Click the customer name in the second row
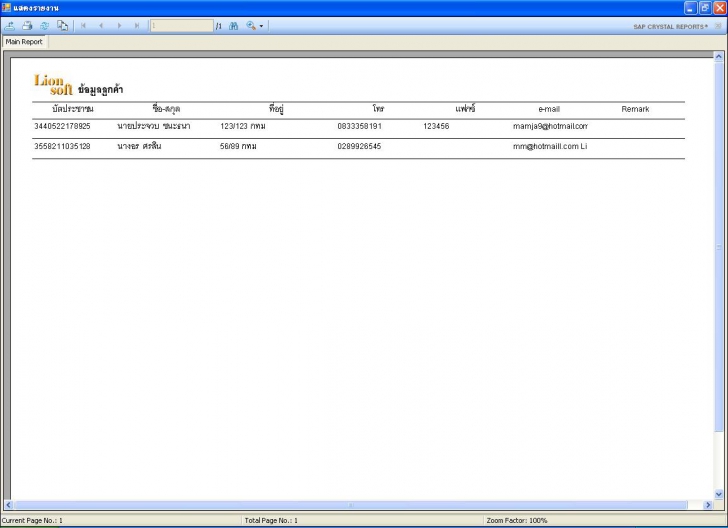This screenshot has width=728, height=528. point(139,146)
